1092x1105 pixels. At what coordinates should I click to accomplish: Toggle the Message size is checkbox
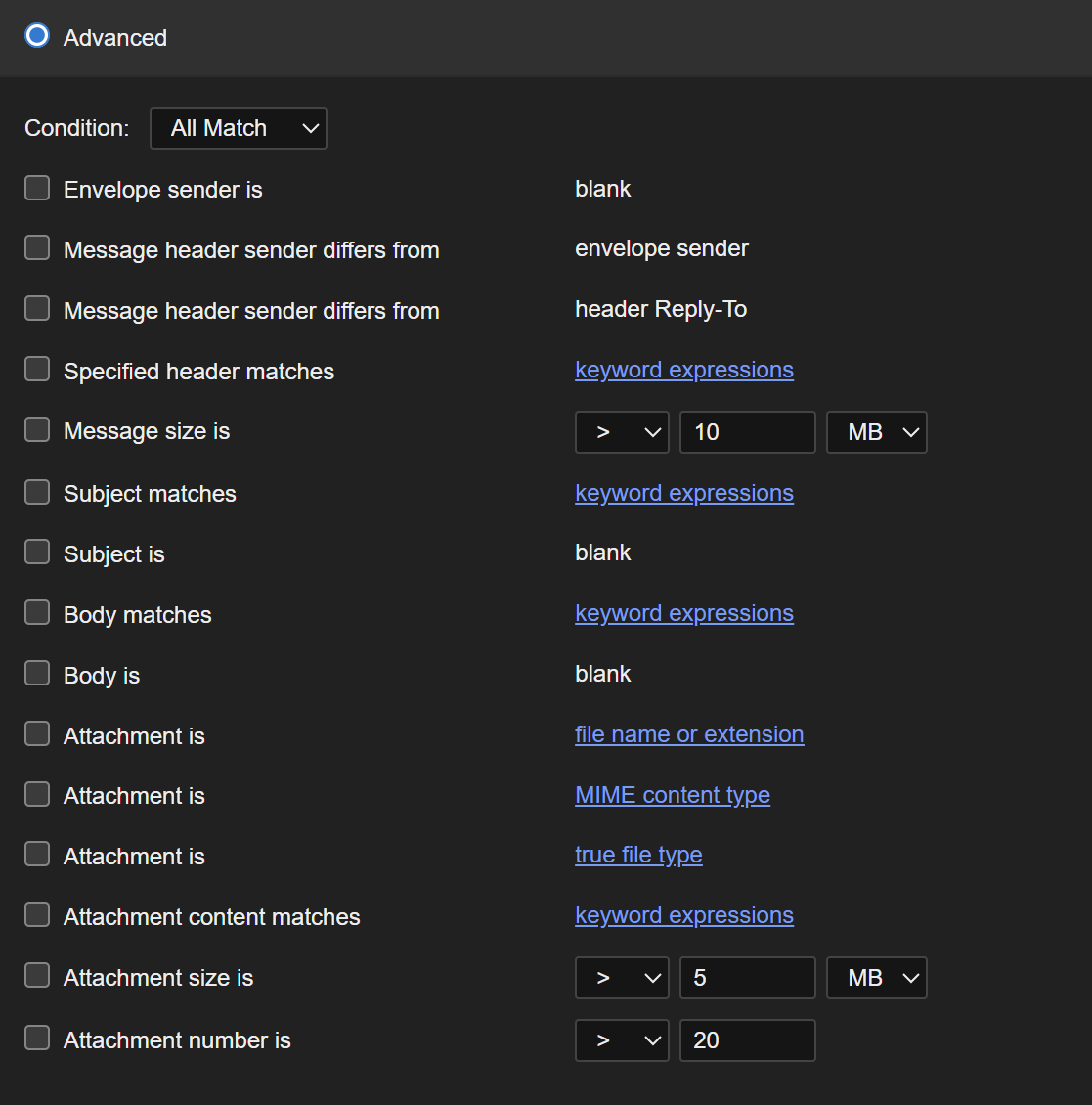[37, 430]
